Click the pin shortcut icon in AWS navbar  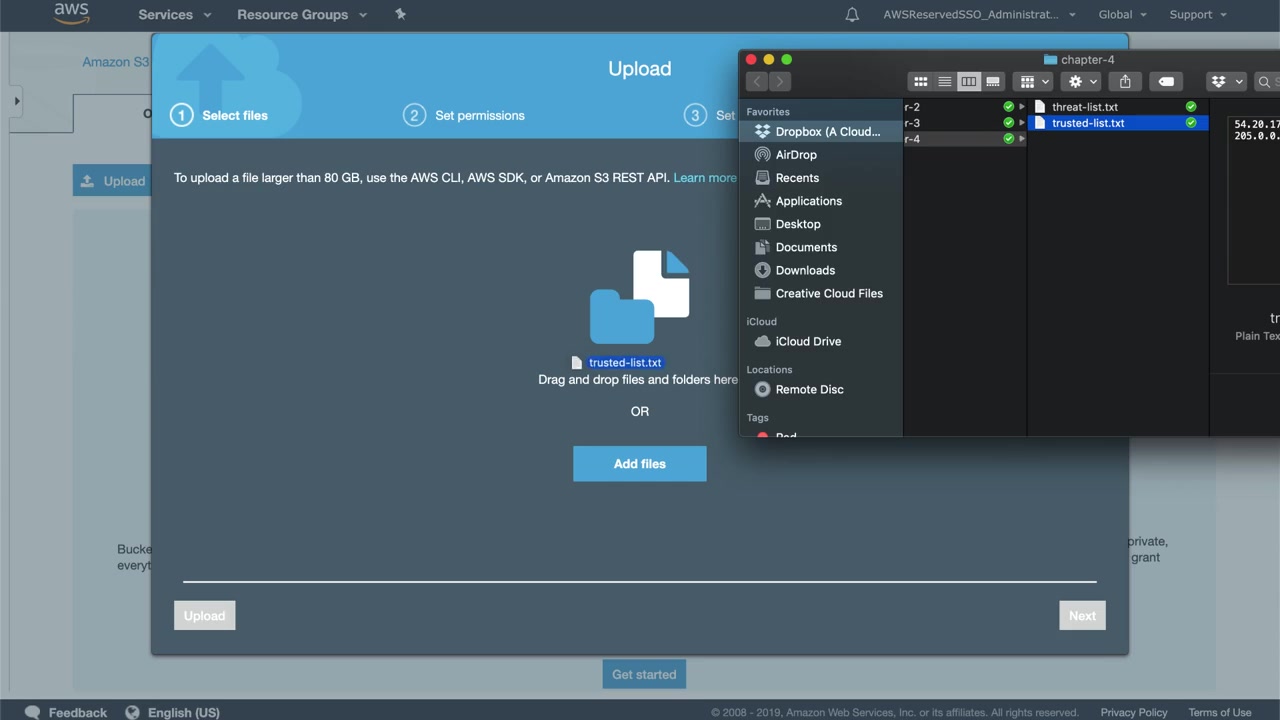point(401,14)
